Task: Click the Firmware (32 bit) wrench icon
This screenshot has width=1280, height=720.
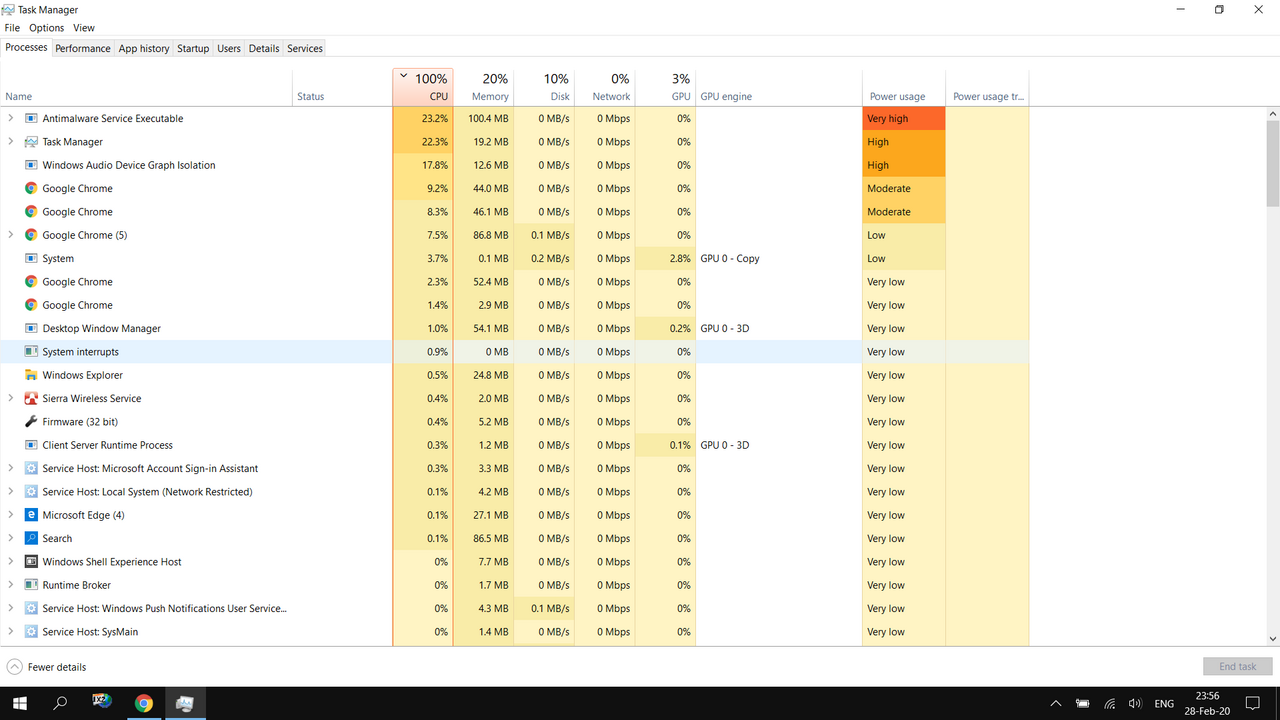Action: pyautogui.click(x=31, y=422)
